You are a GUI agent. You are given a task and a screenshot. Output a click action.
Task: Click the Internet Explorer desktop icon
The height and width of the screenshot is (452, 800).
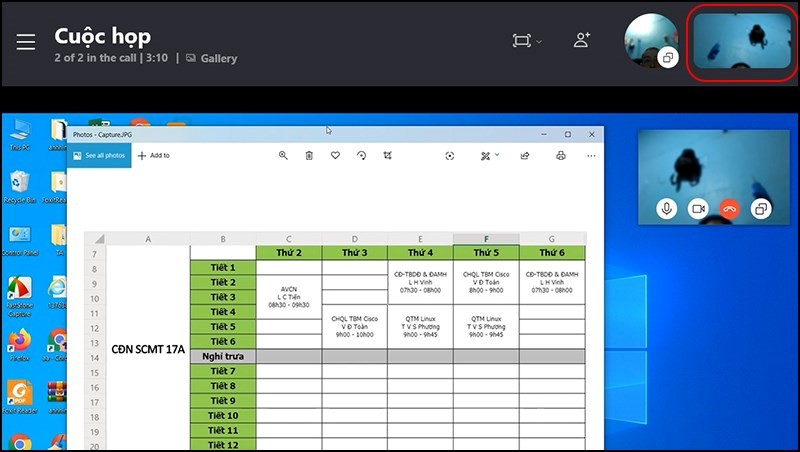coord(57,293)
